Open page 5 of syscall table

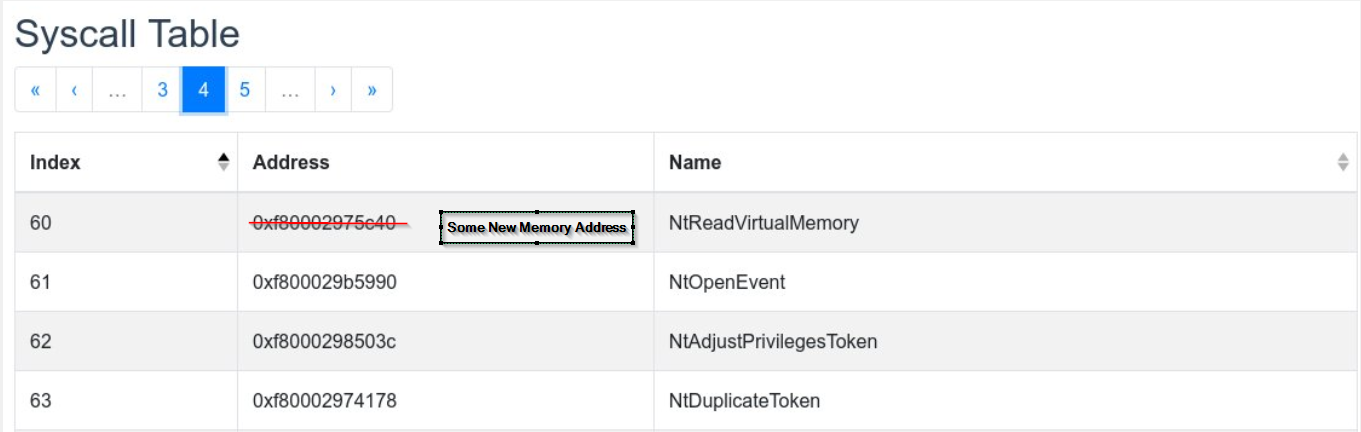coord(244,90)
